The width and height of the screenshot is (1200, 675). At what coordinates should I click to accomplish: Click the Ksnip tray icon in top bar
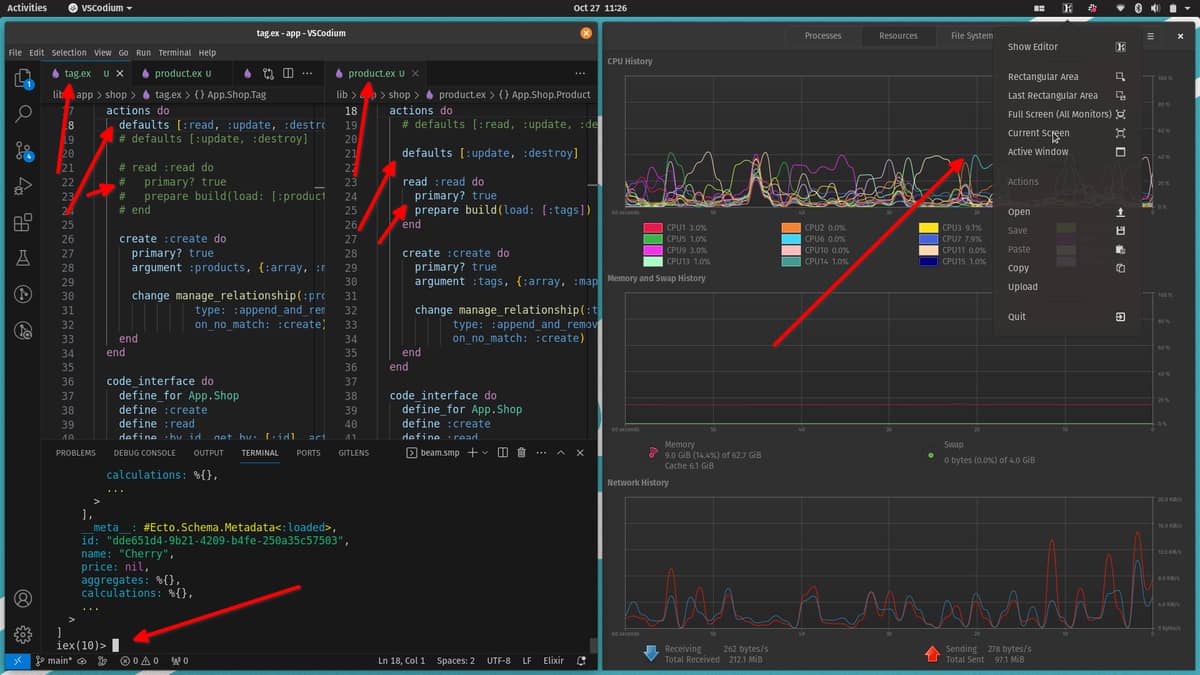(1067, 8)
